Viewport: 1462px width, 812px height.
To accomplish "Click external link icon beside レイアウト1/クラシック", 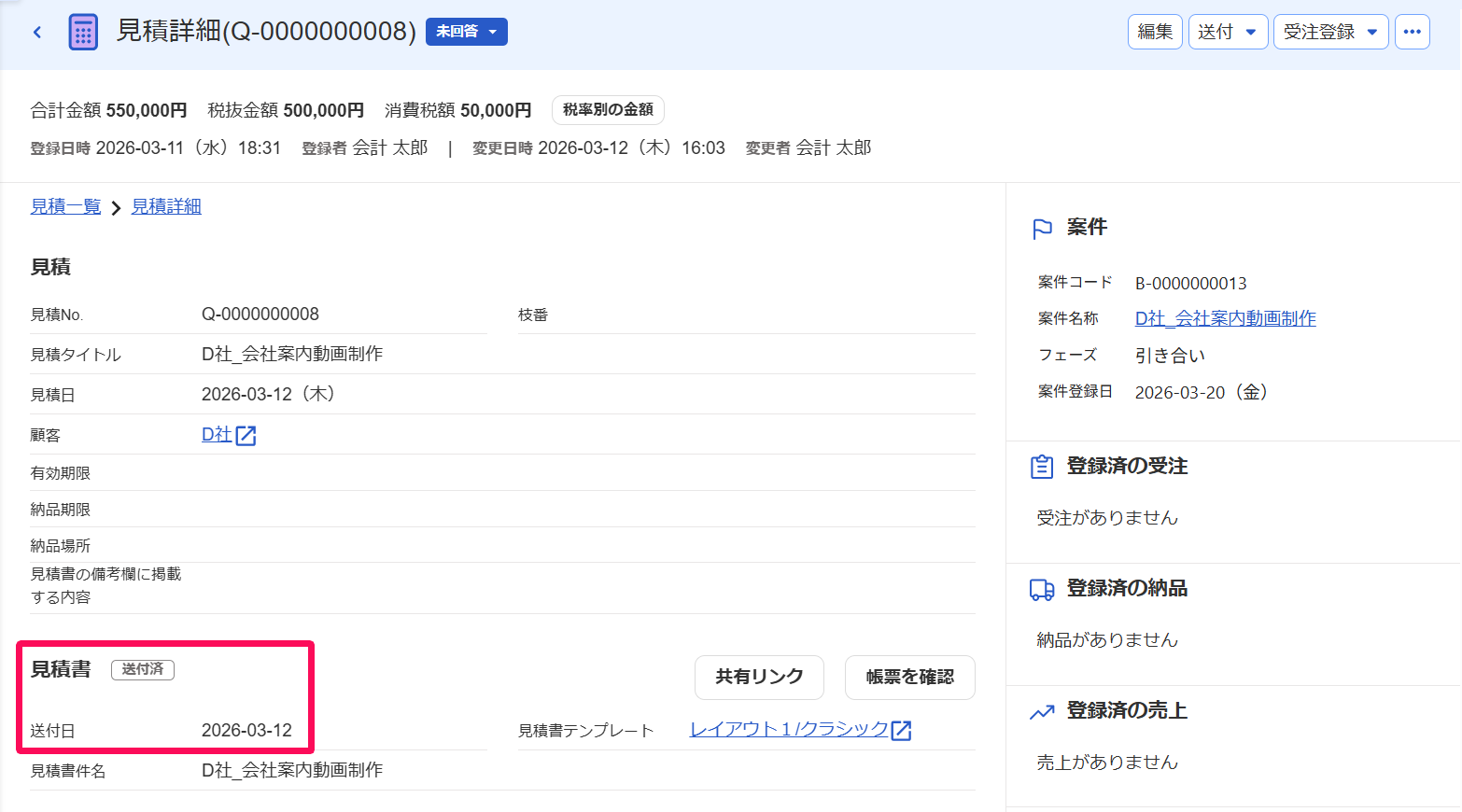I will pos(901,730).
